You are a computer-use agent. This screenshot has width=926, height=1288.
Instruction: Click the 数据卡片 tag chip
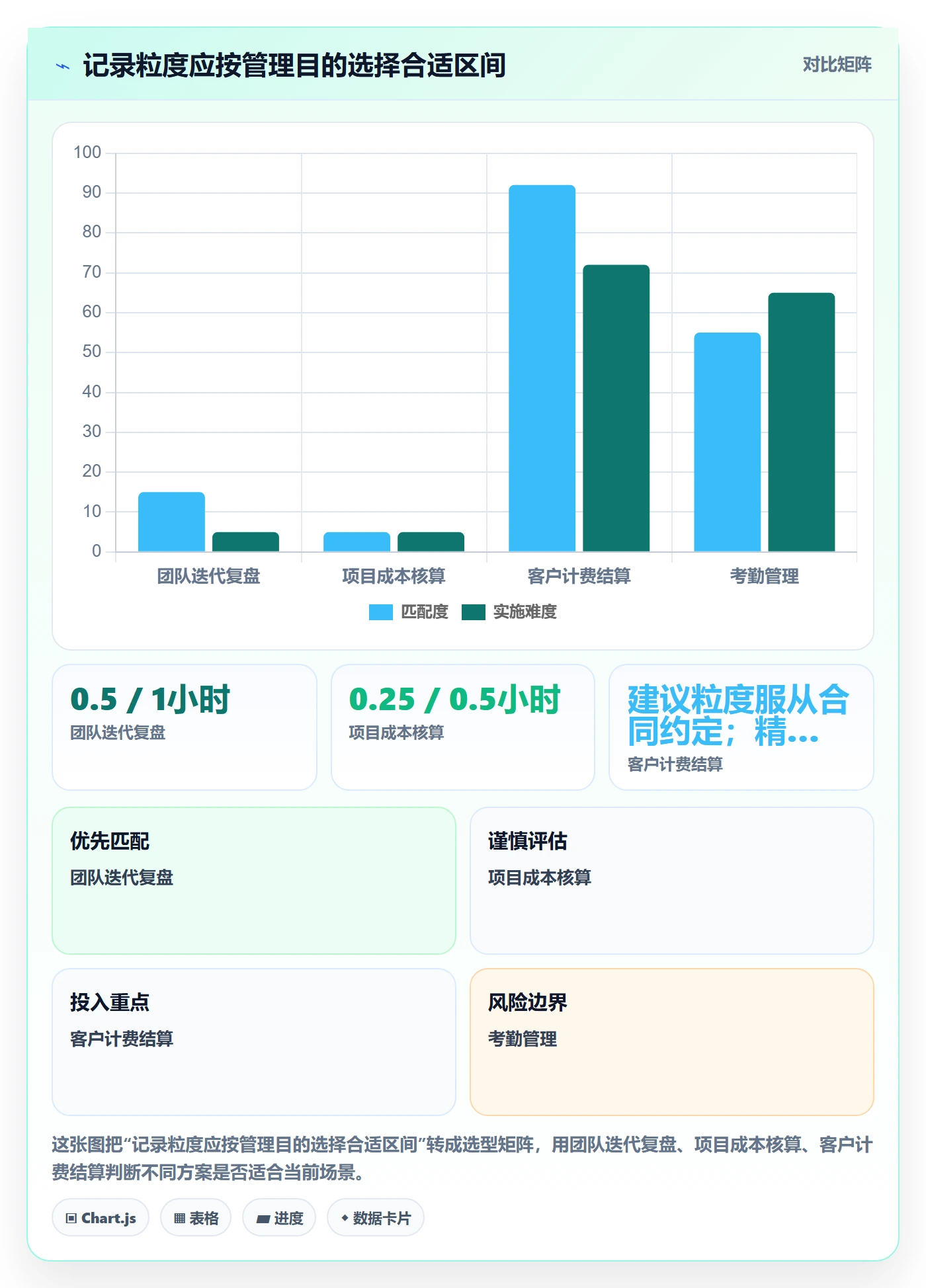(376, 1218)
